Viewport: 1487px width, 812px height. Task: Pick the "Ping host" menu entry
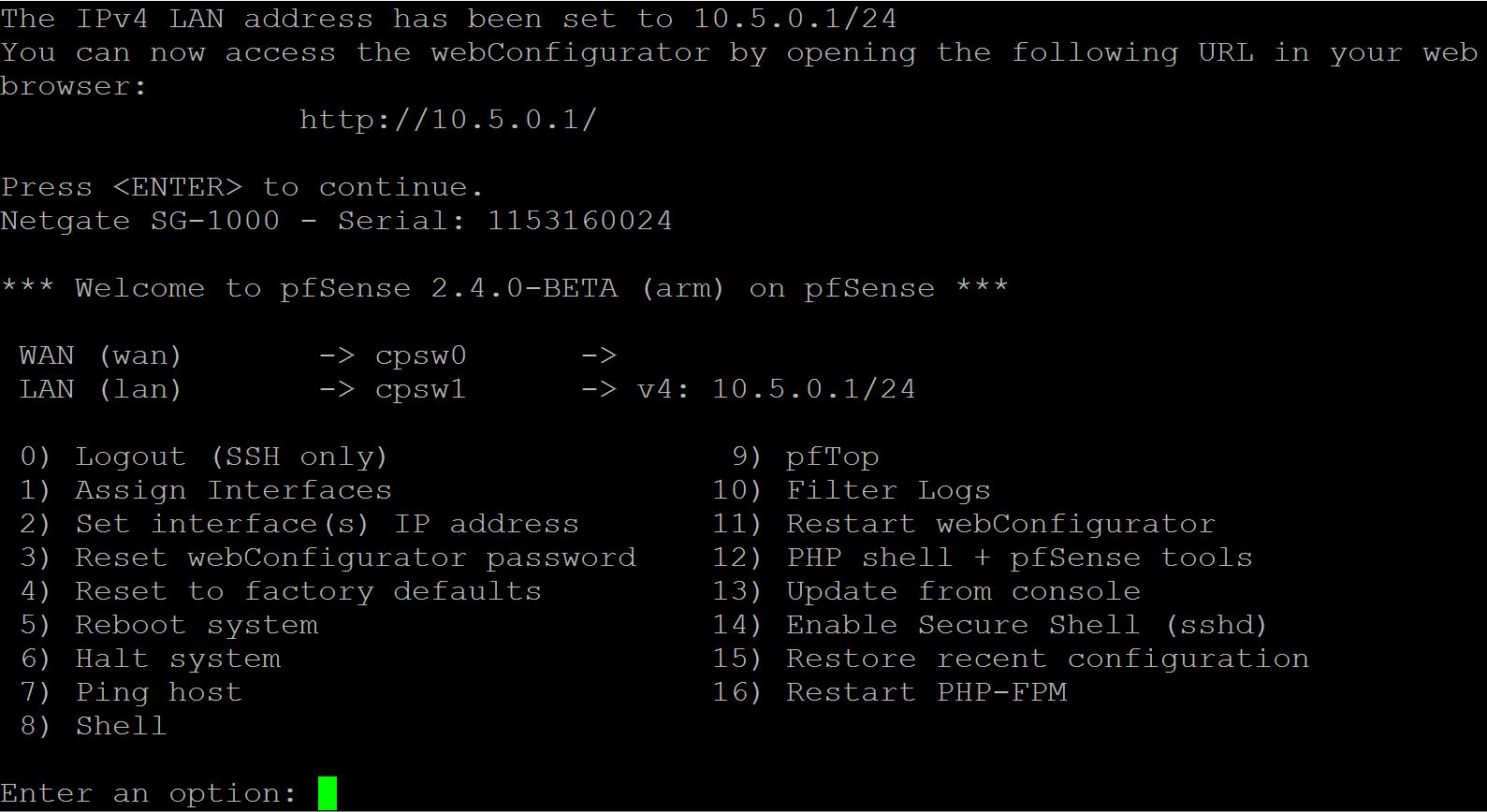coord(158,693)
